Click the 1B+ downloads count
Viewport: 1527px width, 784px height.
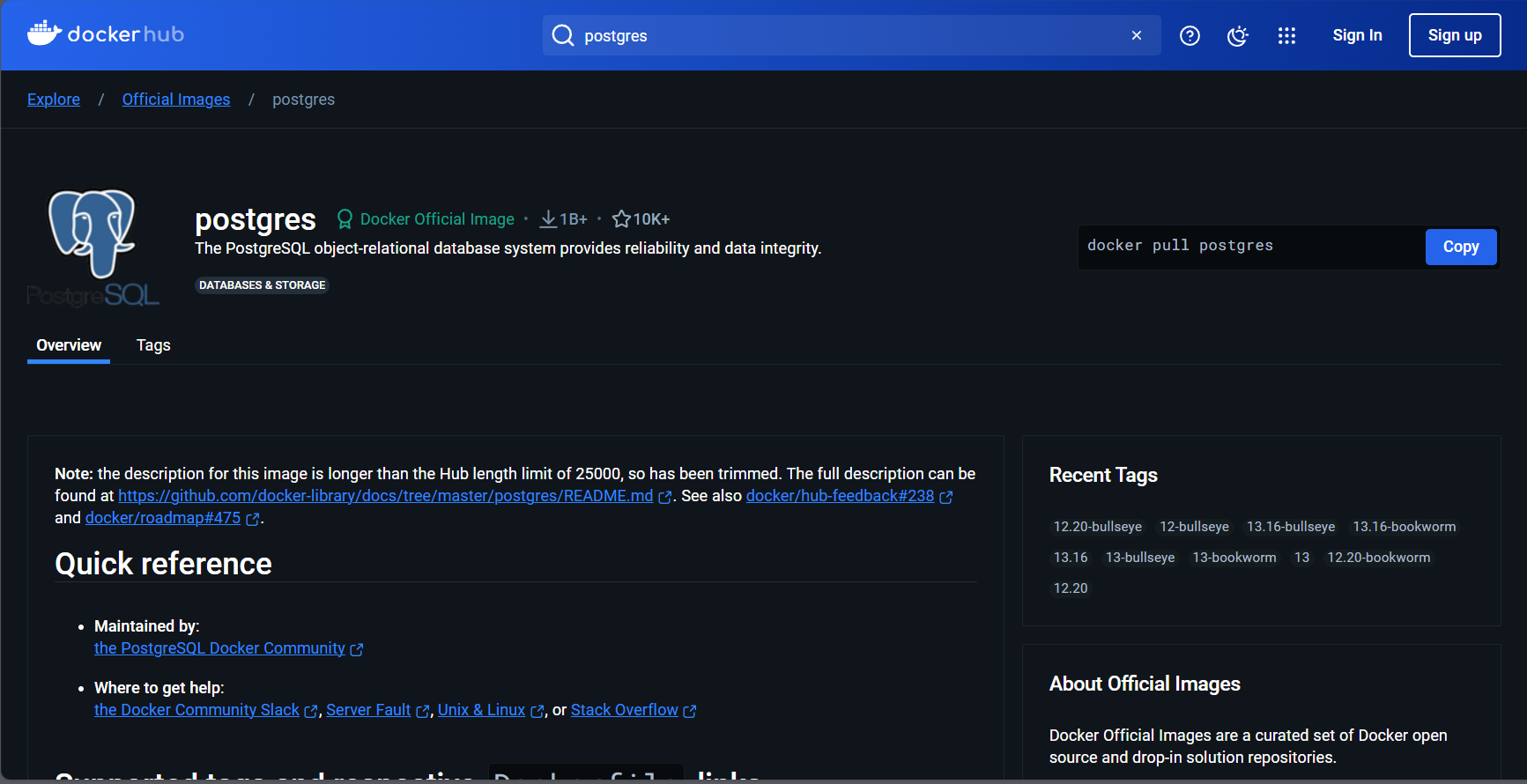(574, 219)
